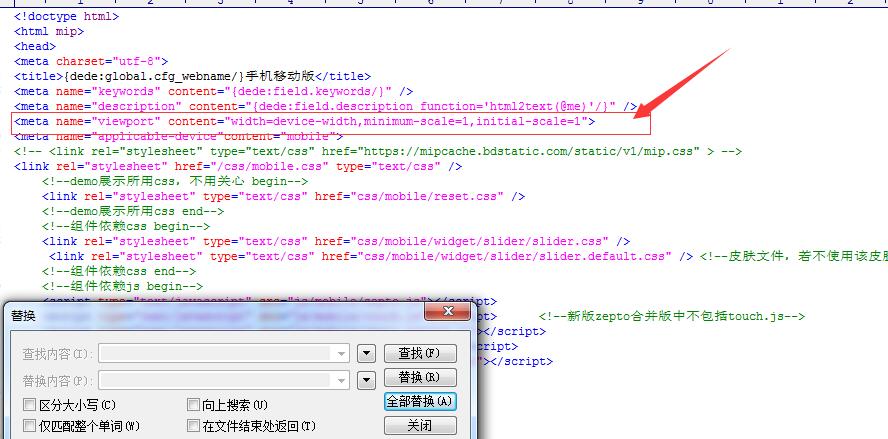Screen dimensions: 888x439
Task: Expand the 替换内容 combo box history arrow
Action: click(343, 379)
